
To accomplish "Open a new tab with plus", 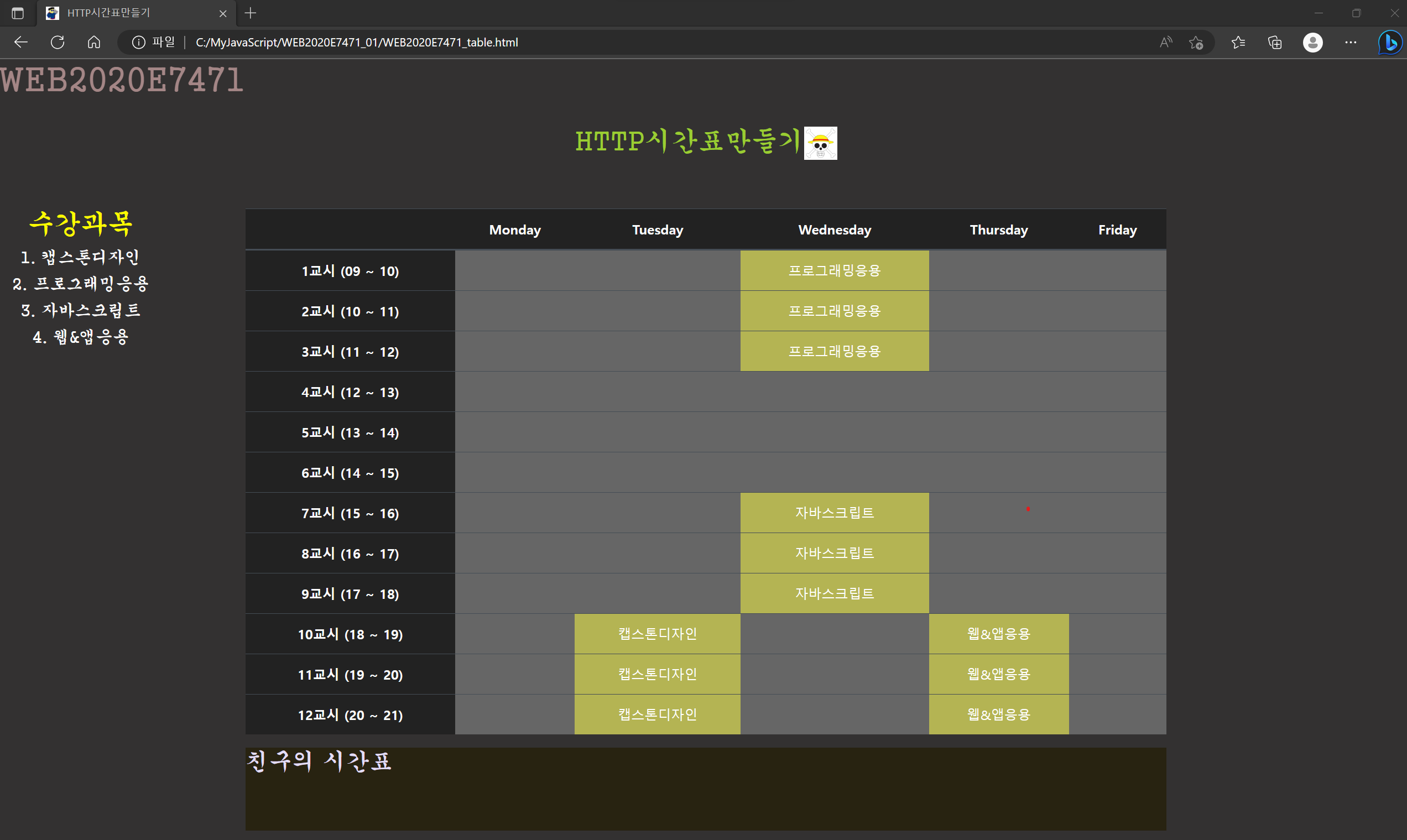I will pos(251,13).
